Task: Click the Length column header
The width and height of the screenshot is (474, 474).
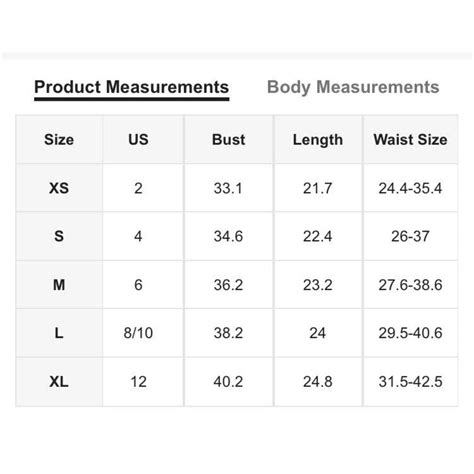Action: coord(318,140)
